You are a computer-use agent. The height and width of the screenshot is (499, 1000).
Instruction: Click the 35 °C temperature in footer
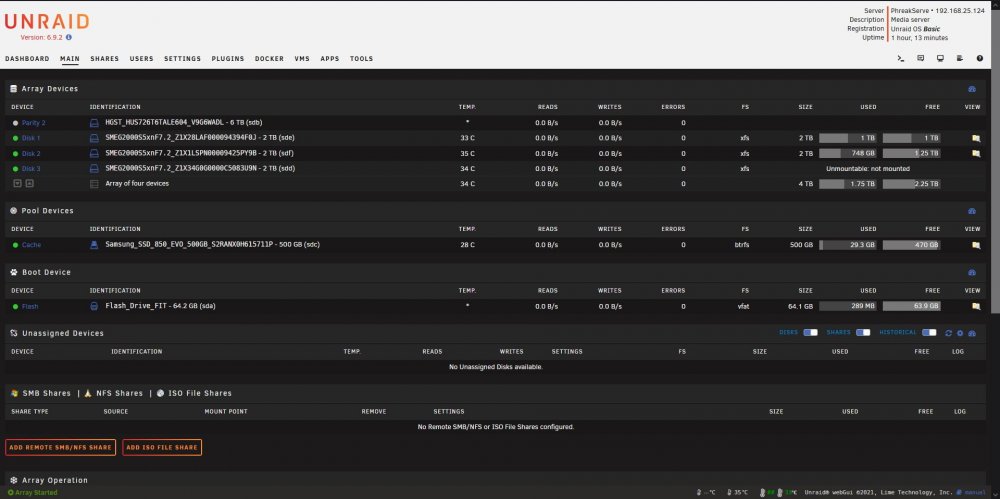click(740, 493)
